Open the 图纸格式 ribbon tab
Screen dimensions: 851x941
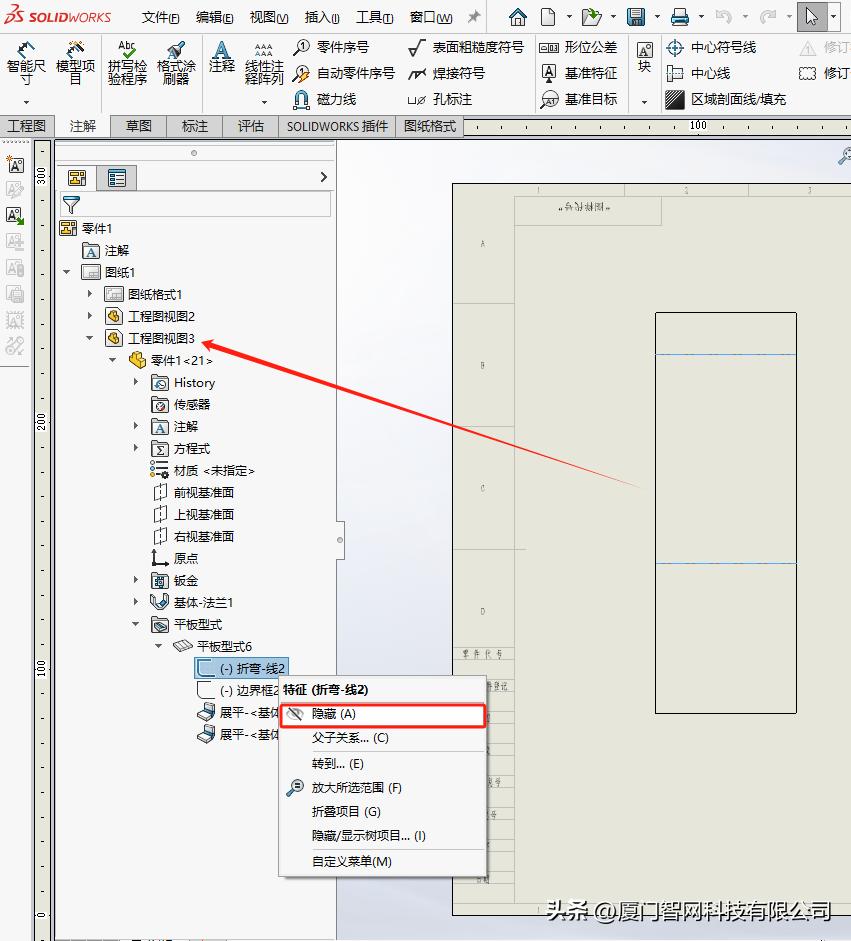click(430, 126)
